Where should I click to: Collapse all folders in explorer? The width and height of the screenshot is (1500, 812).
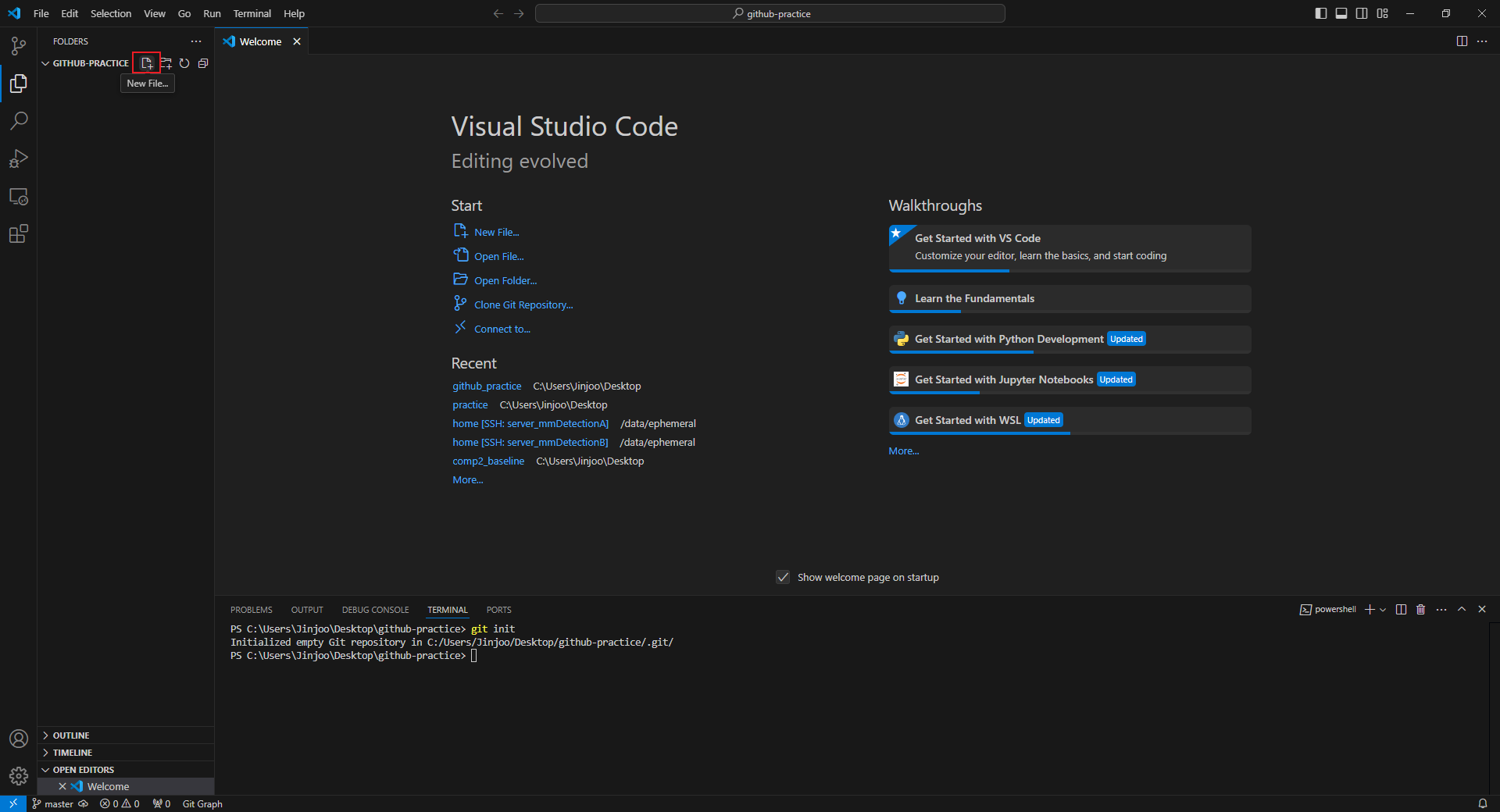point(203,63)
